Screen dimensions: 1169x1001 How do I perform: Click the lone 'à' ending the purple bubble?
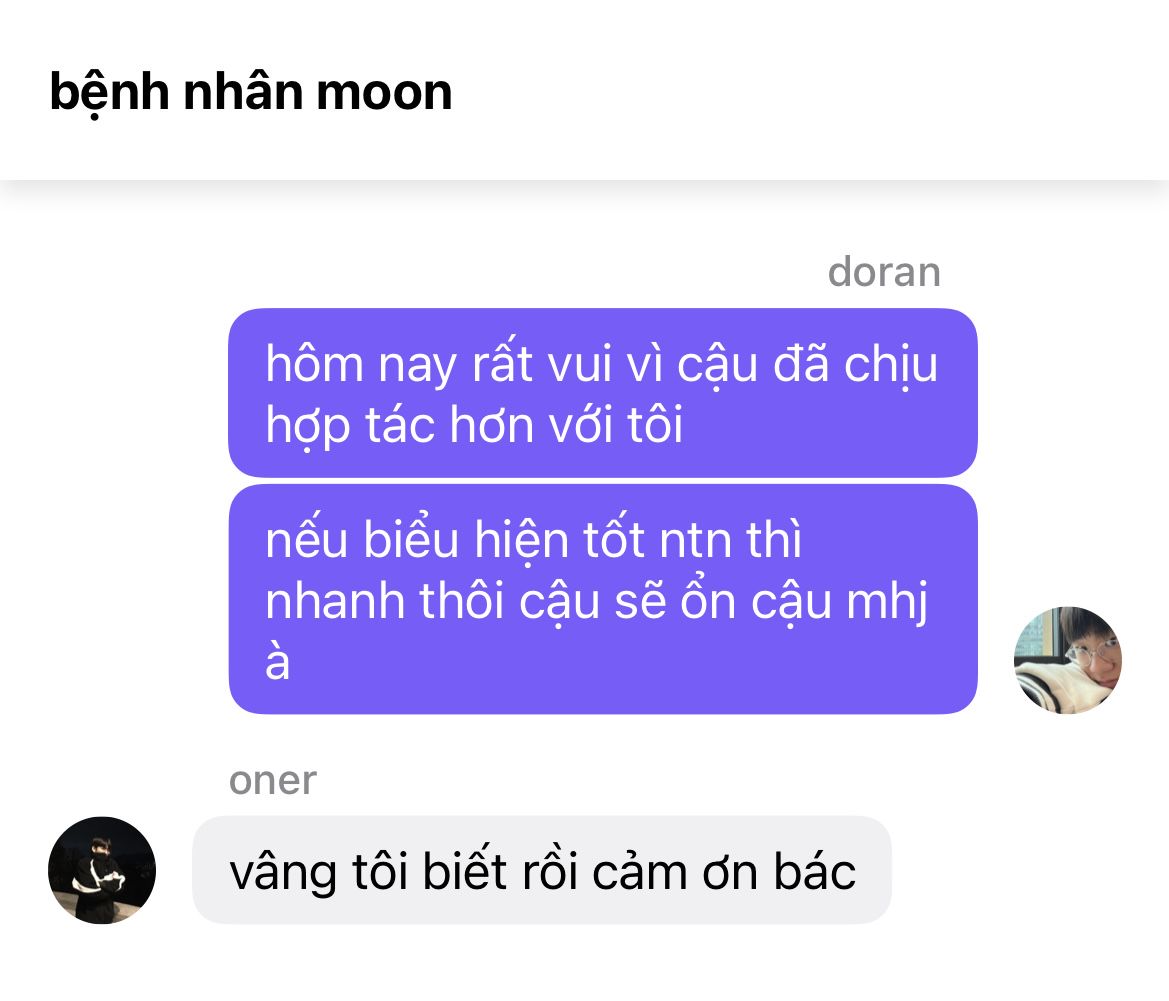277,661
